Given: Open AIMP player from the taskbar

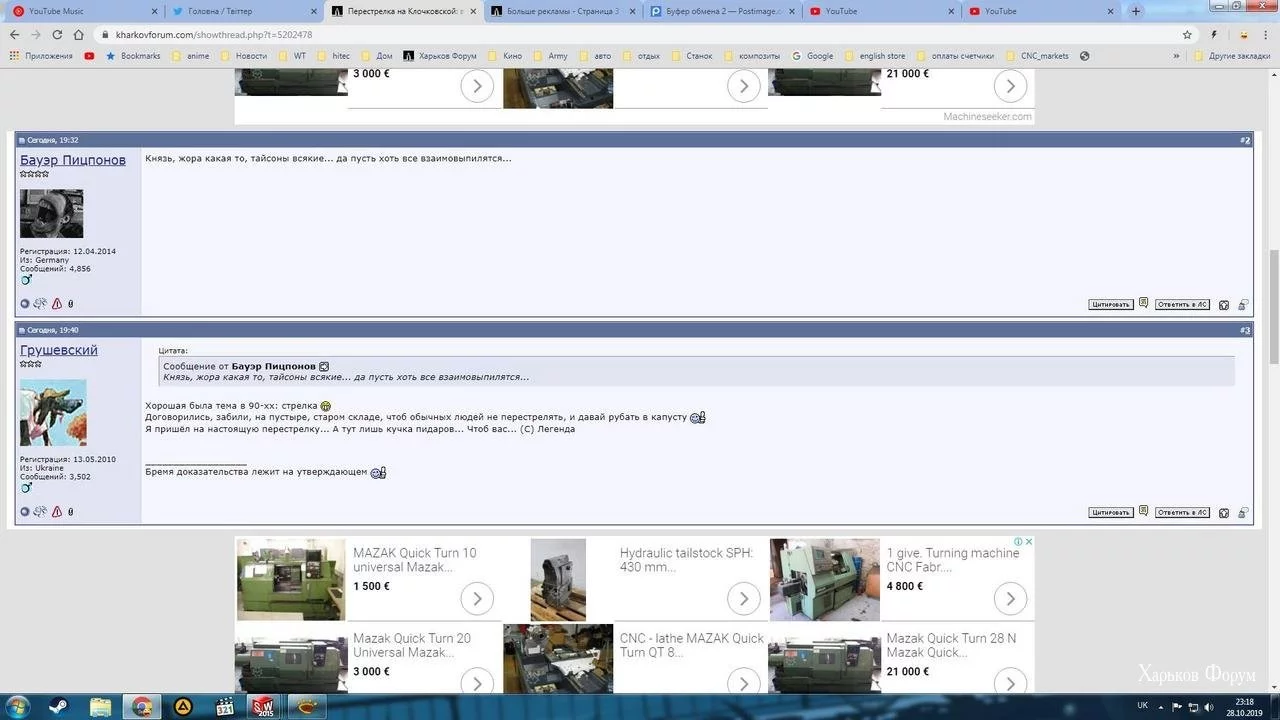Looking at the screenshot, I should click(183, 707).
